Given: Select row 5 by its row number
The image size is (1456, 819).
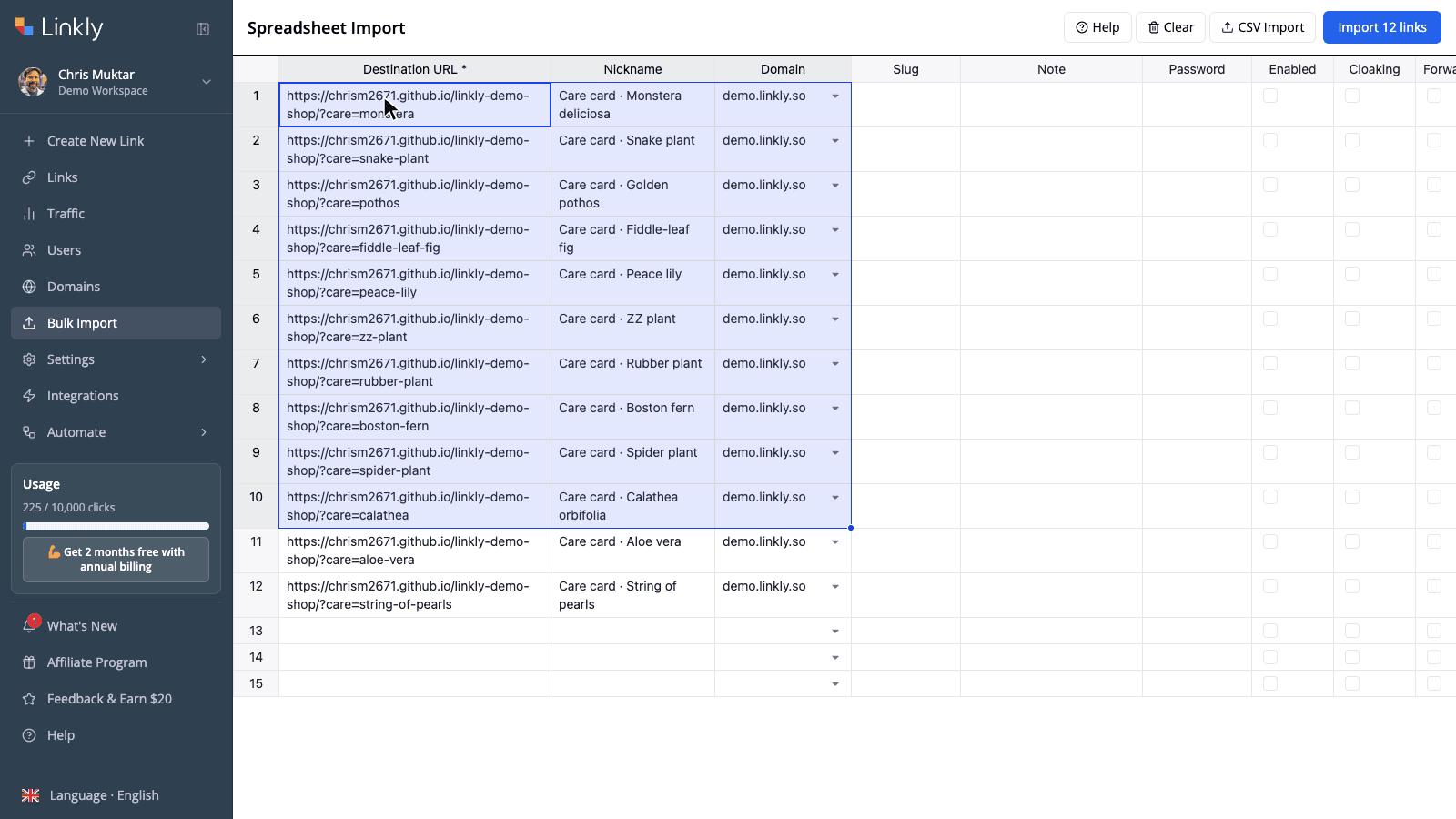Looking at the screenshot, I should coord(256,283).
